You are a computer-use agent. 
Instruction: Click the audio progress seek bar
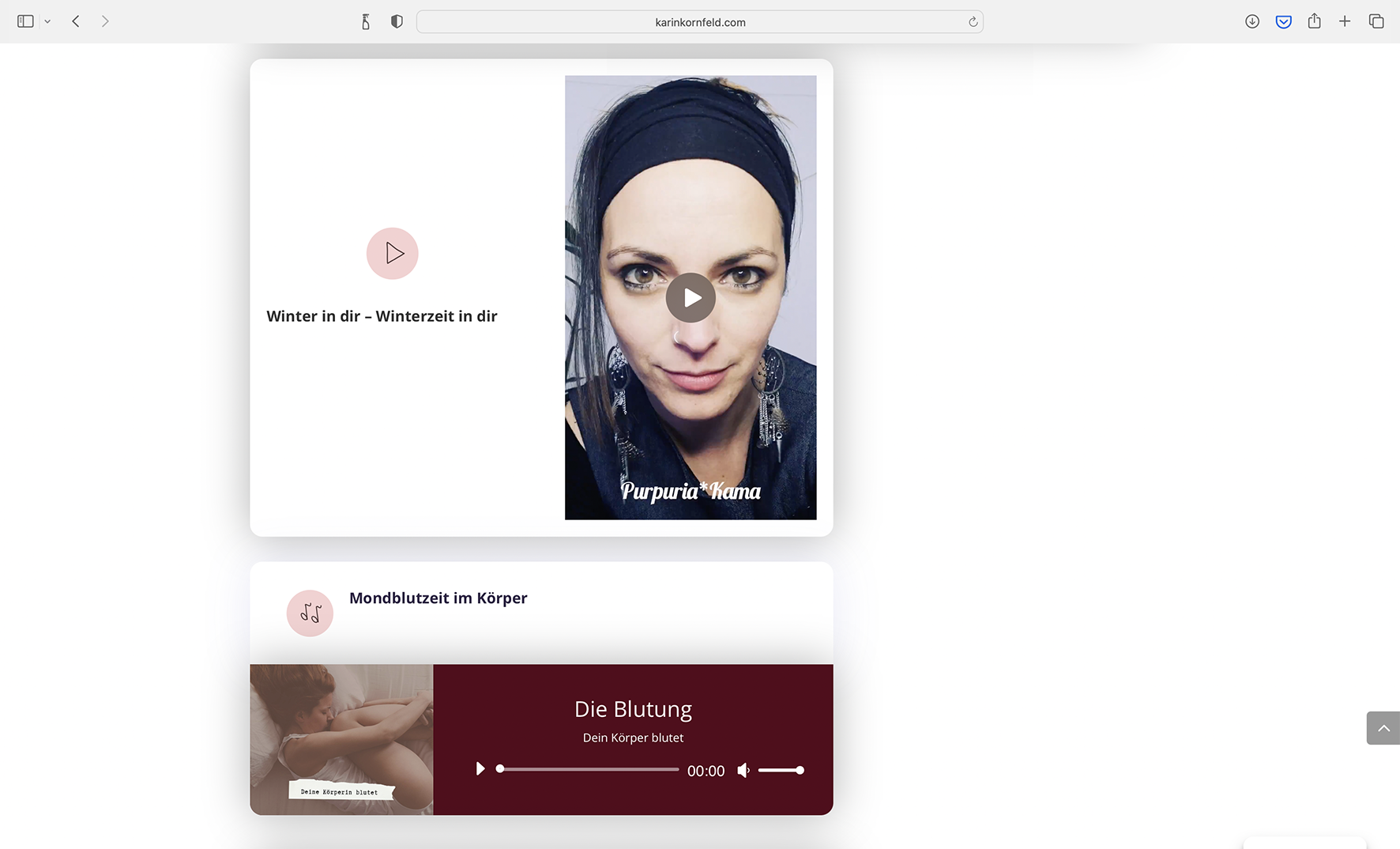point(589,769)
